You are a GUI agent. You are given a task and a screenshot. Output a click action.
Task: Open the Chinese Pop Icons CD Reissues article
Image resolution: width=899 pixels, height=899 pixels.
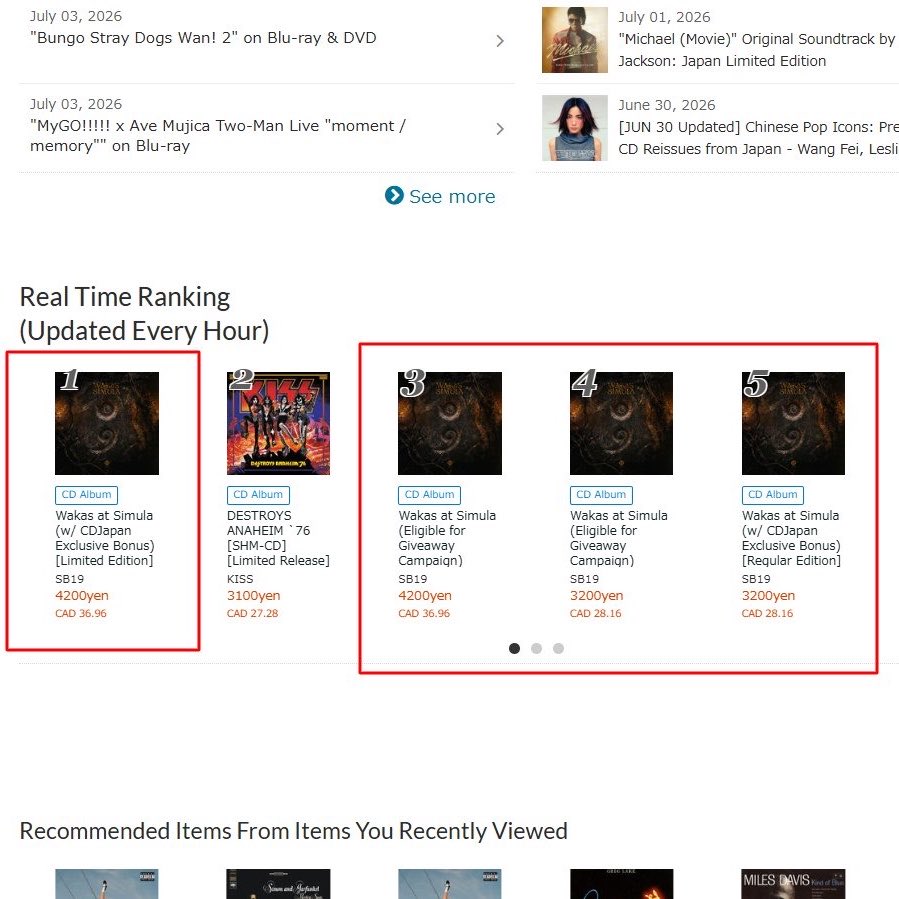pyautogui.click(x=758, y=138)
